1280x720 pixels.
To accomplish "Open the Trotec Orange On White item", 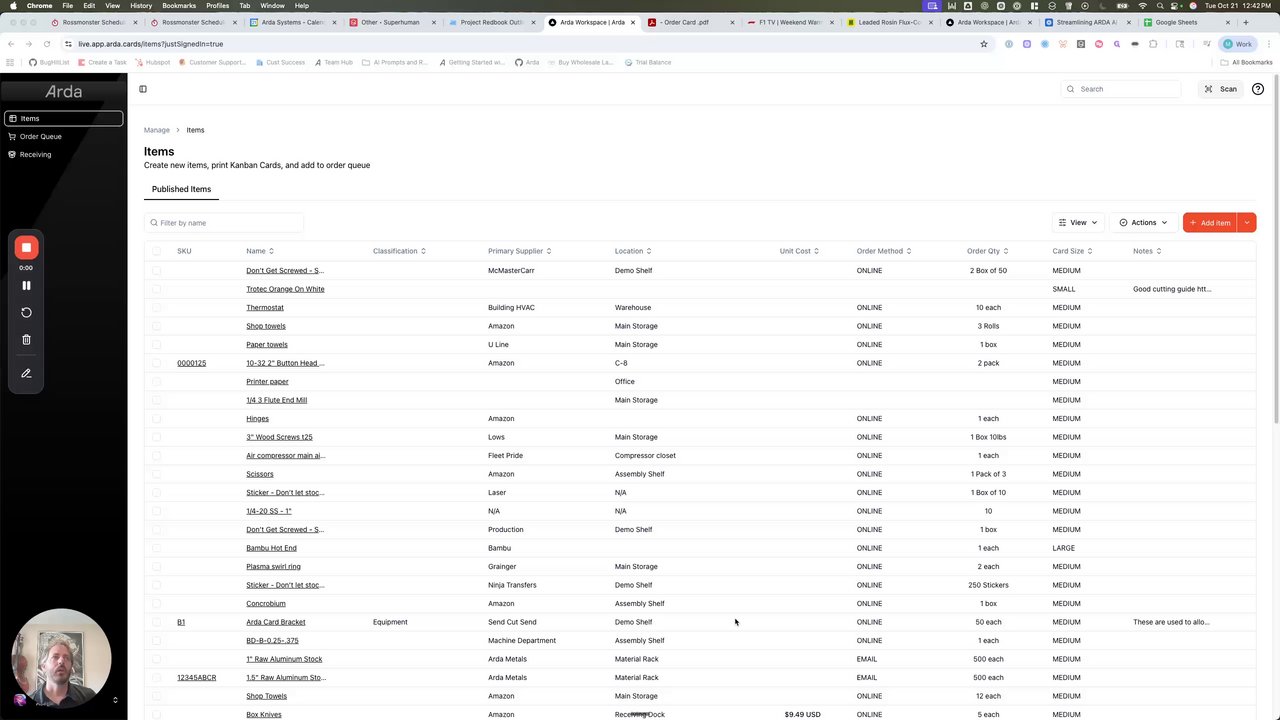I will pyautogui.click(x=285, y=289).
